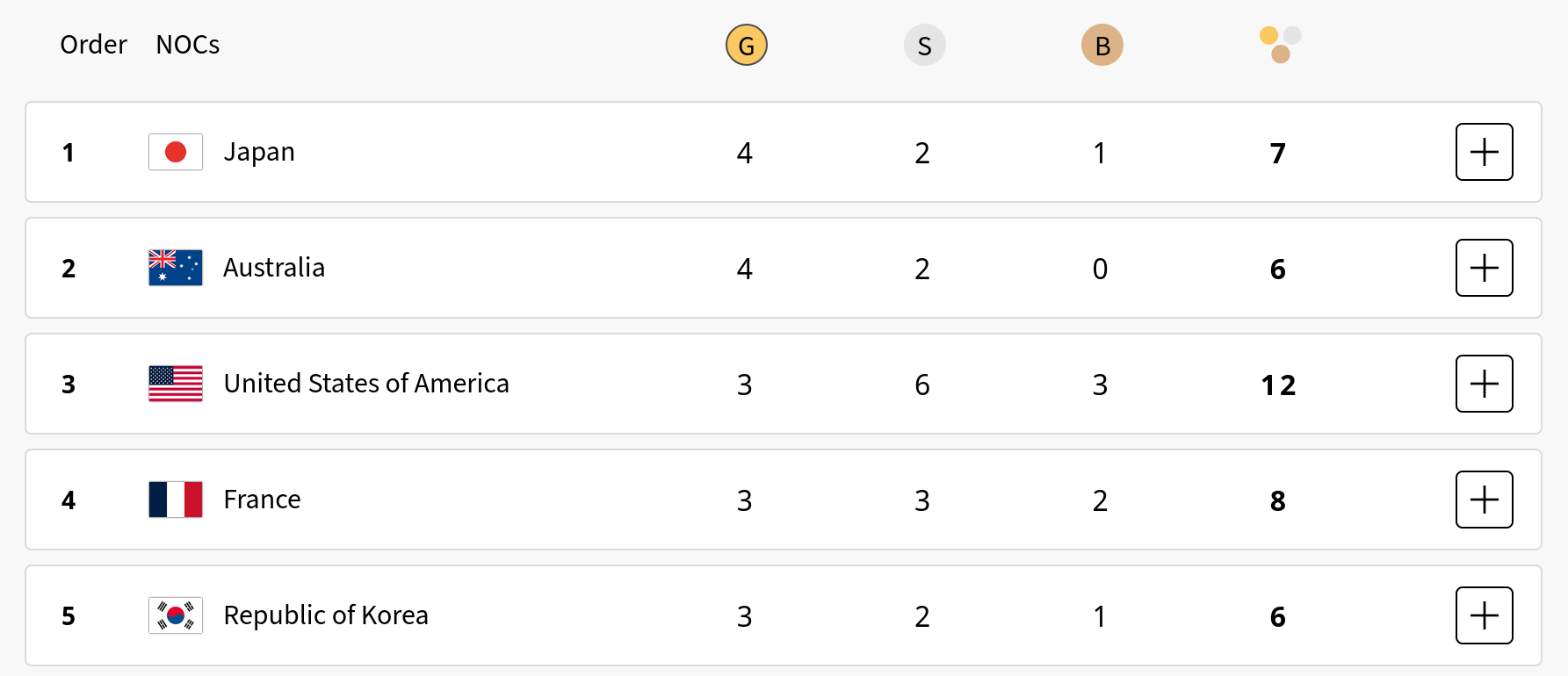Click the total medals cluster icon
Viewport: 1568px width, 676px height.
click(1279, 45)
